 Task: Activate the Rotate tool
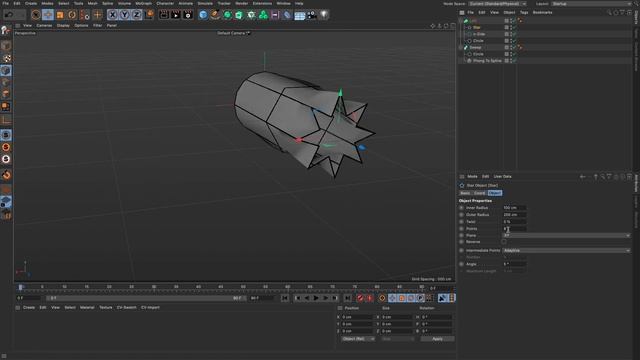click(x=72, y=15)
